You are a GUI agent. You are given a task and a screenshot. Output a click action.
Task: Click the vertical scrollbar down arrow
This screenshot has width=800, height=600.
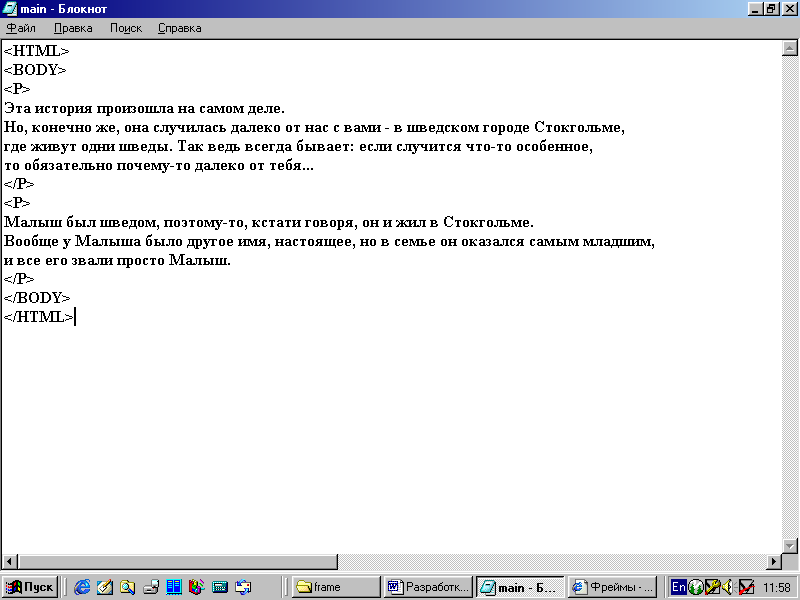pos(790,545)
